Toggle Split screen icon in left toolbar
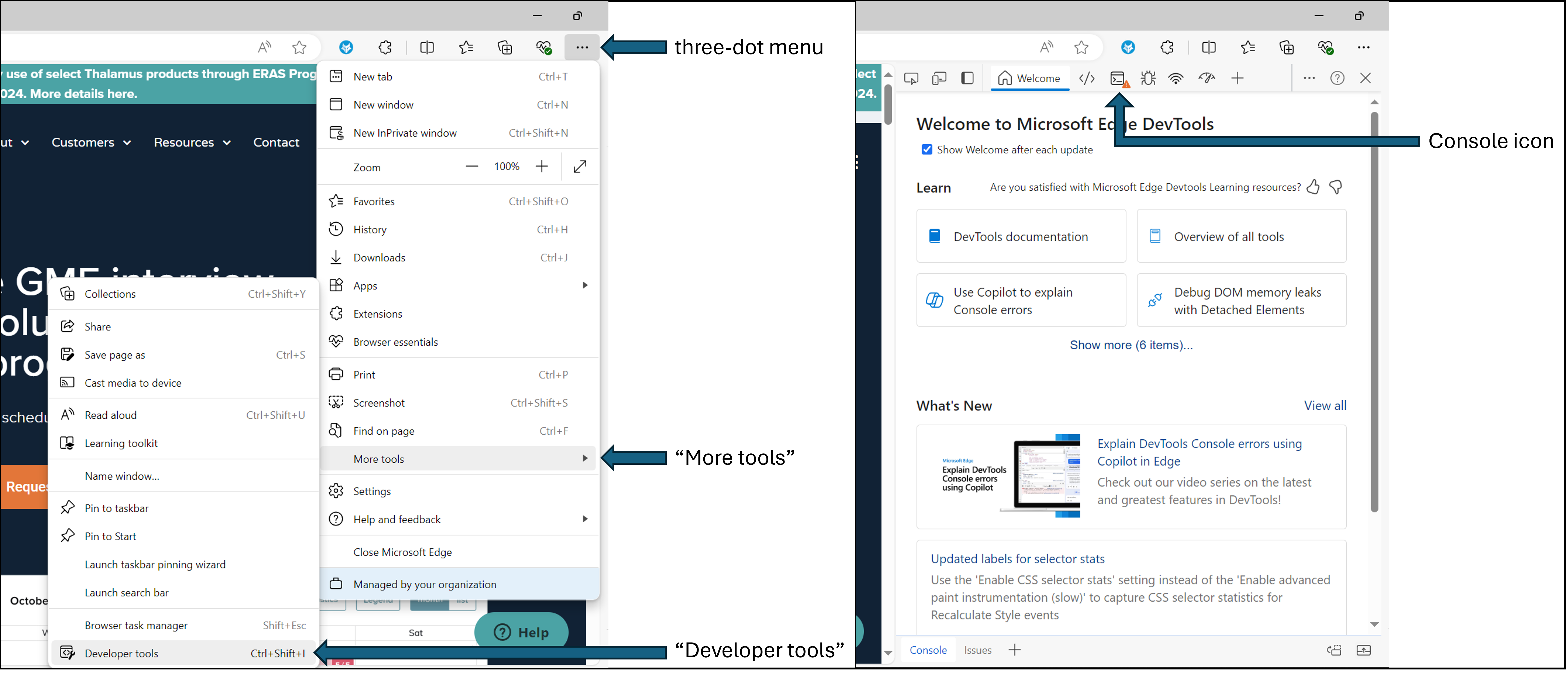 [x=427, y=47]
